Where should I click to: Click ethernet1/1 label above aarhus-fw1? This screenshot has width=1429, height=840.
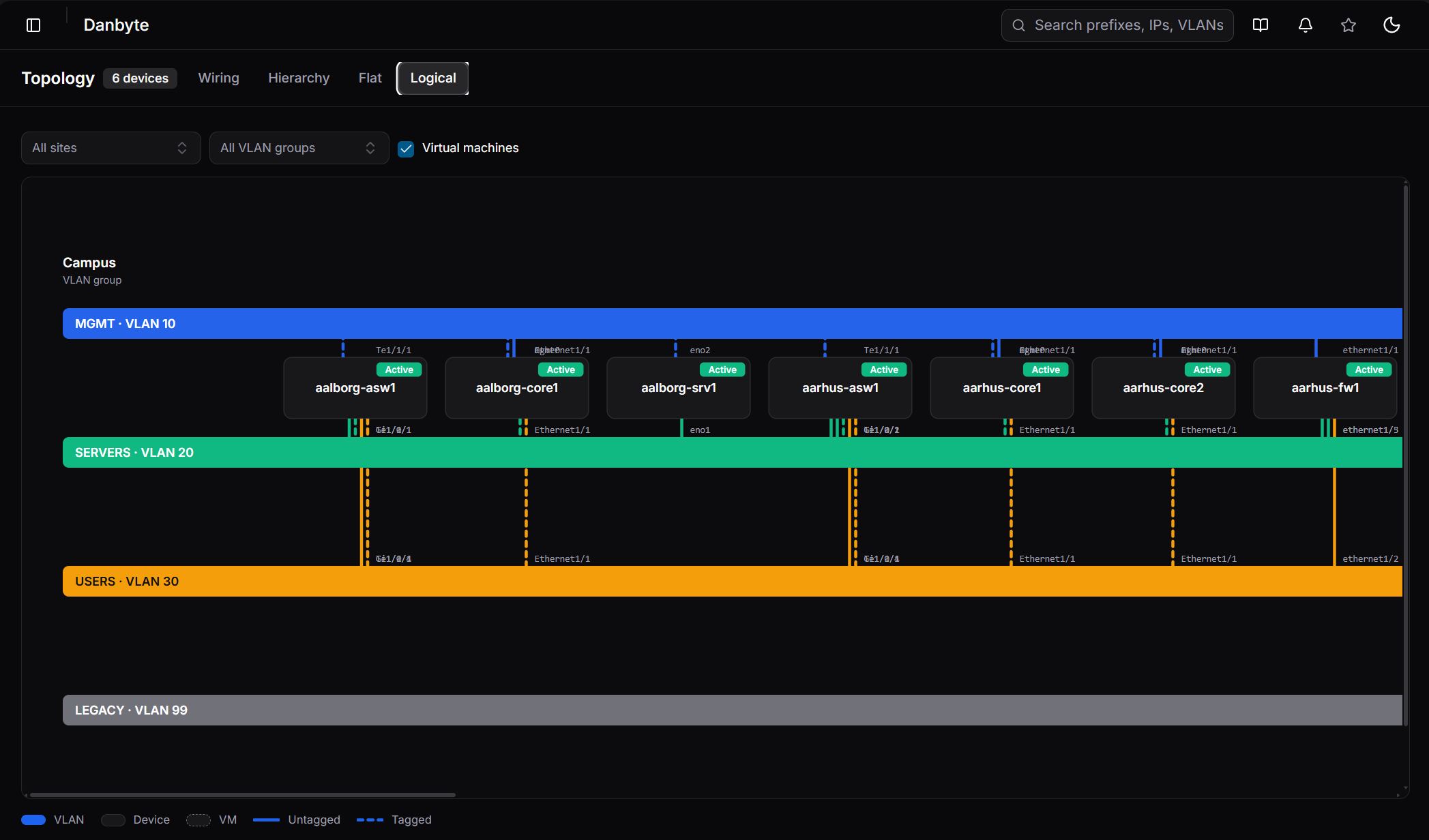pos(1370,350)
